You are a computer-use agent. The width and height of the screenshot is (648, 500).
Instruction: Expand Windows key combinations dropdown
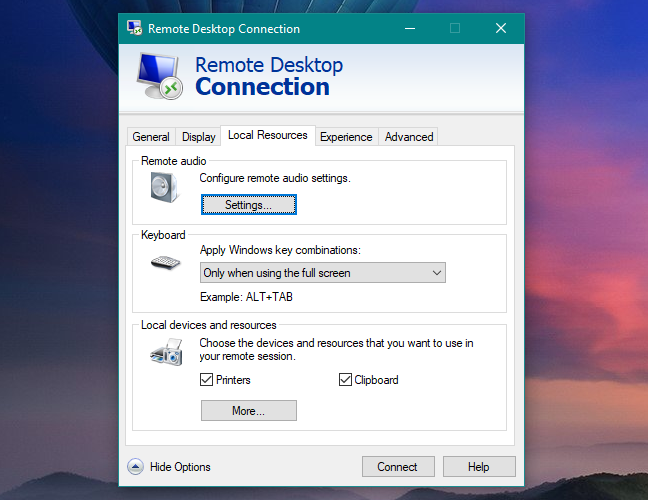pyautogui.click(x=323, y=273)
